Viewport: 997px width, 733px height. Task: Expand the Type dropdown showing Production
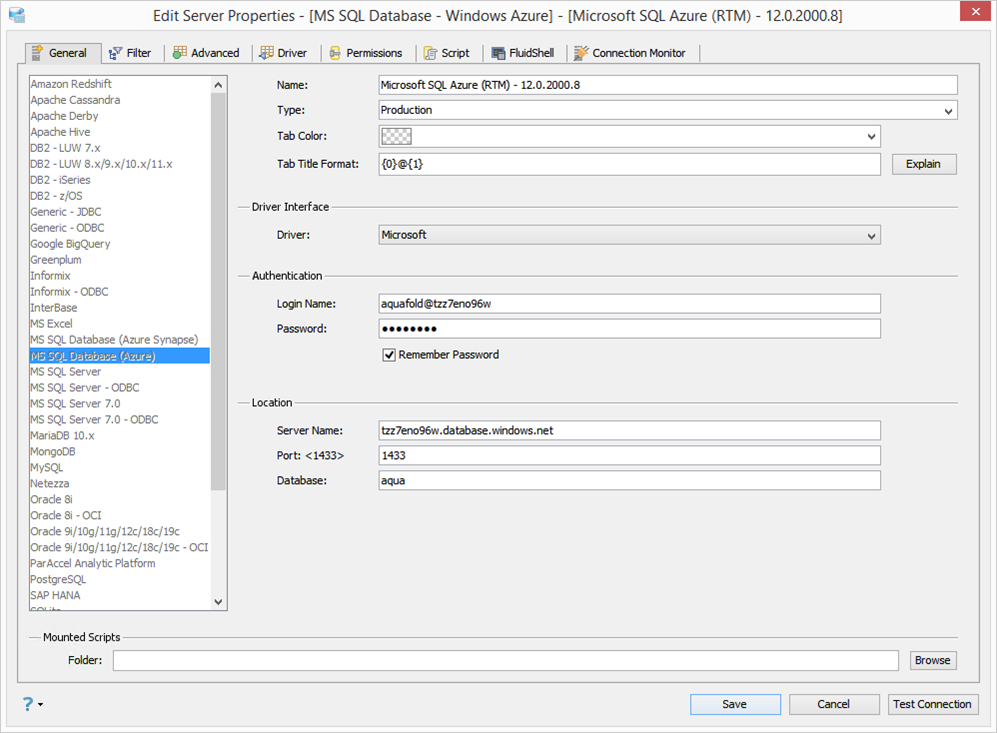pos(947,111)
